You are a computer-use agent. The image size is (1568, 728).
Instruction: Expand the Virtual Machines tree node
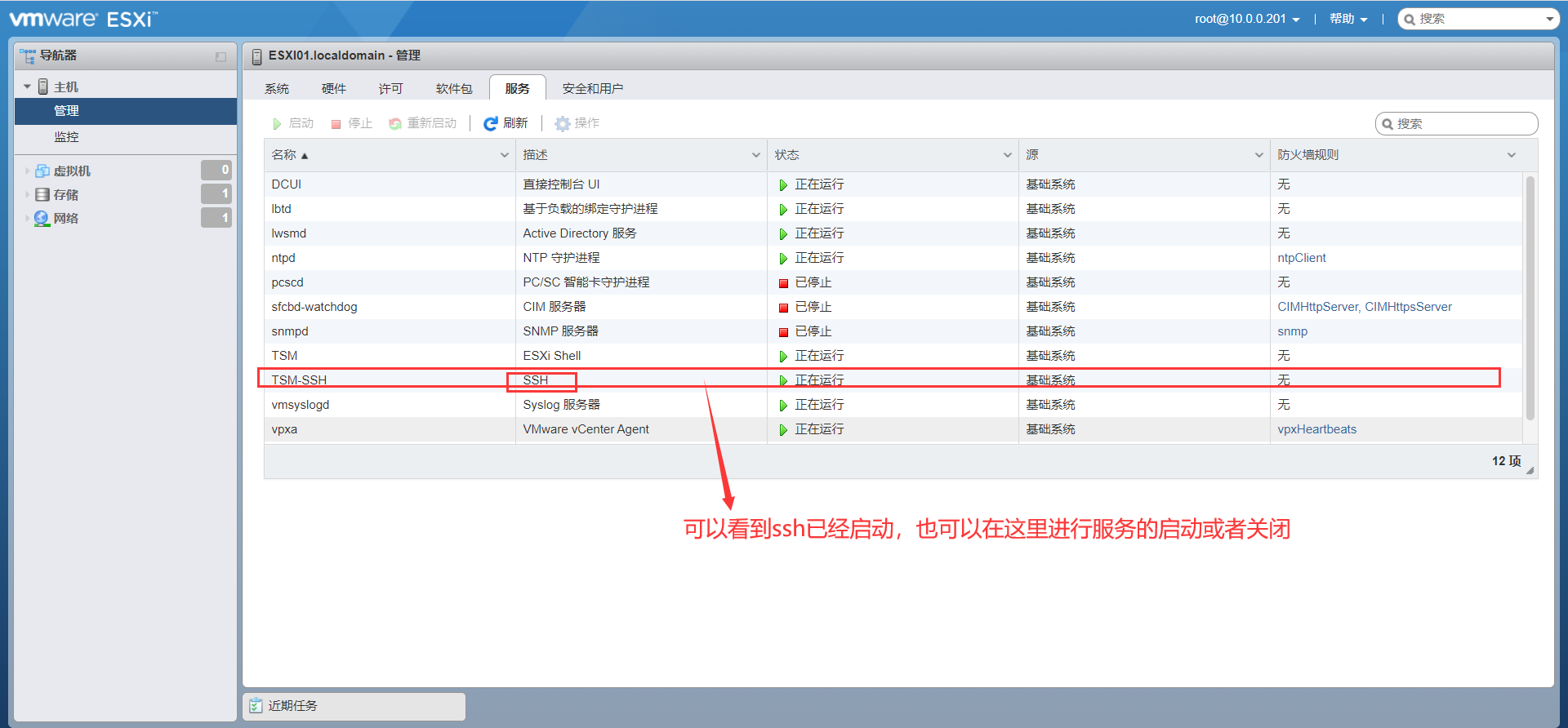point(27,171)
